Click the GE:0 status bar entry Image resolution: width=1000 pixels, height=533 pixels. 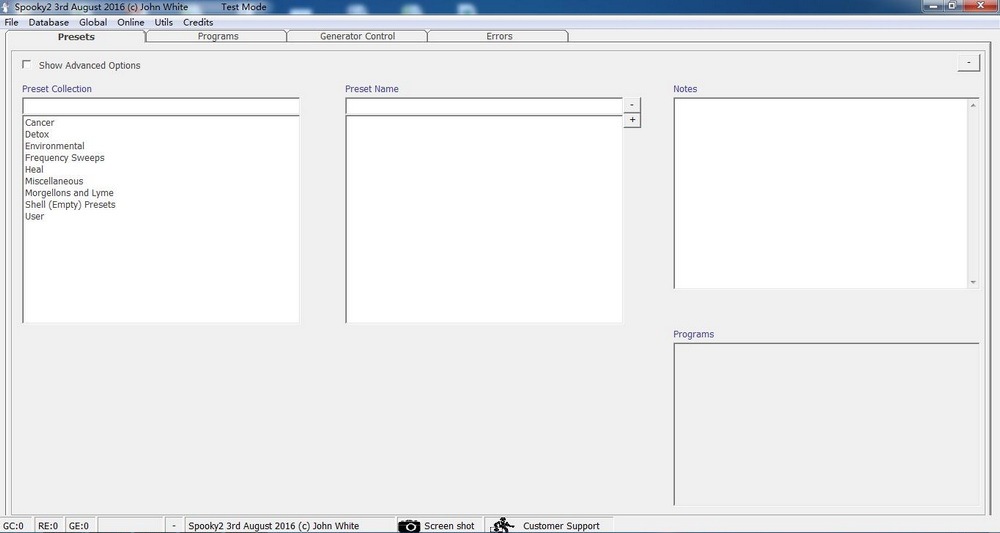tap(79, 525)
